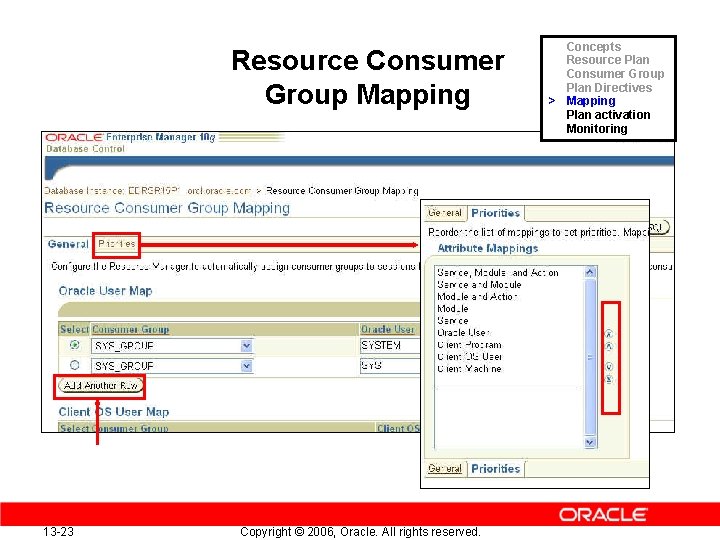Viewport: 720px width, 540px height.
Task: Click the Oracle logo in red footer
Action: [603, 515]
